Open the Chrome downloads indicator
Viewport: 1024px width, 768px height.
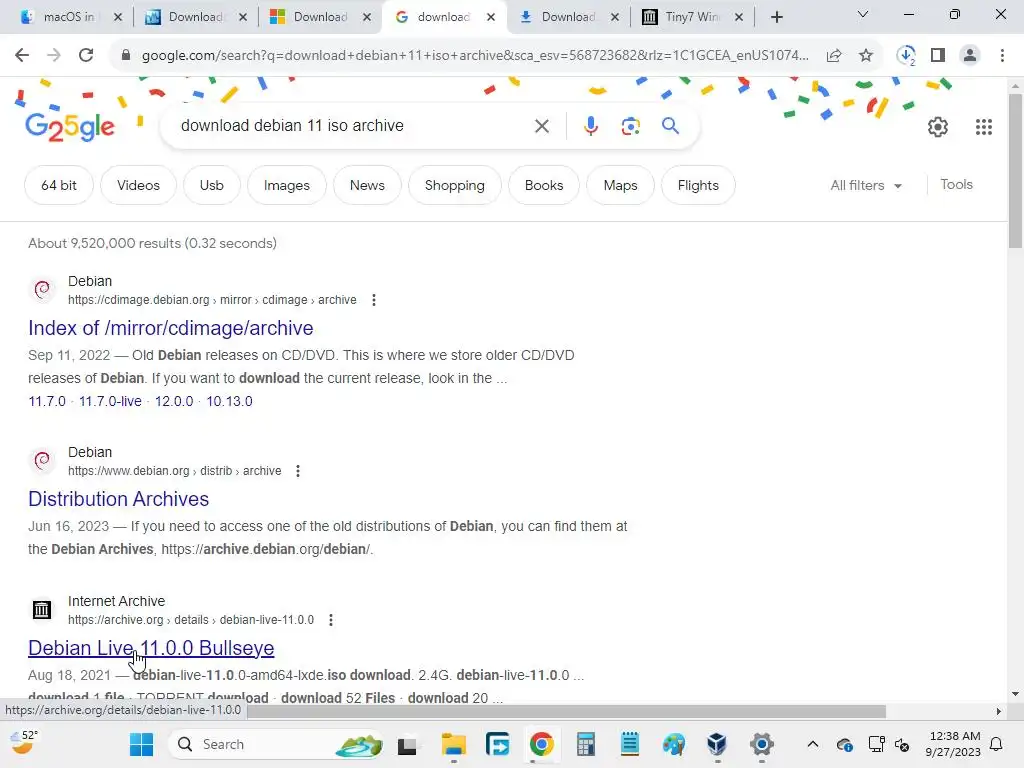coord(906,56)
